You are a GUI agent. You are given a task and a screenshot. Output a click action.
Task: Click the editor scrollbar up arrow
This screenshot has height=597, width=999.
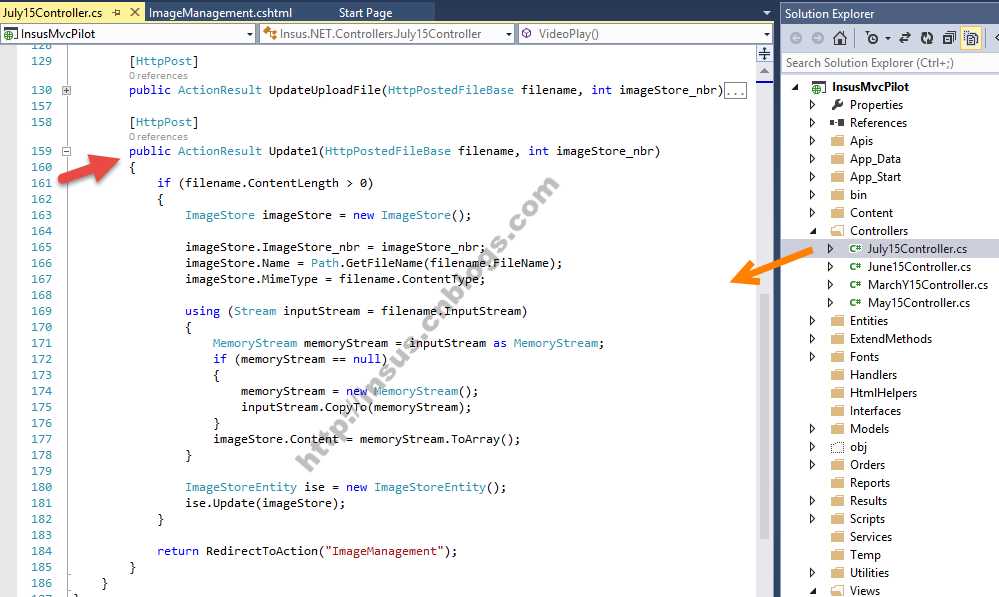pyautogui.click(x=765, y=71)
